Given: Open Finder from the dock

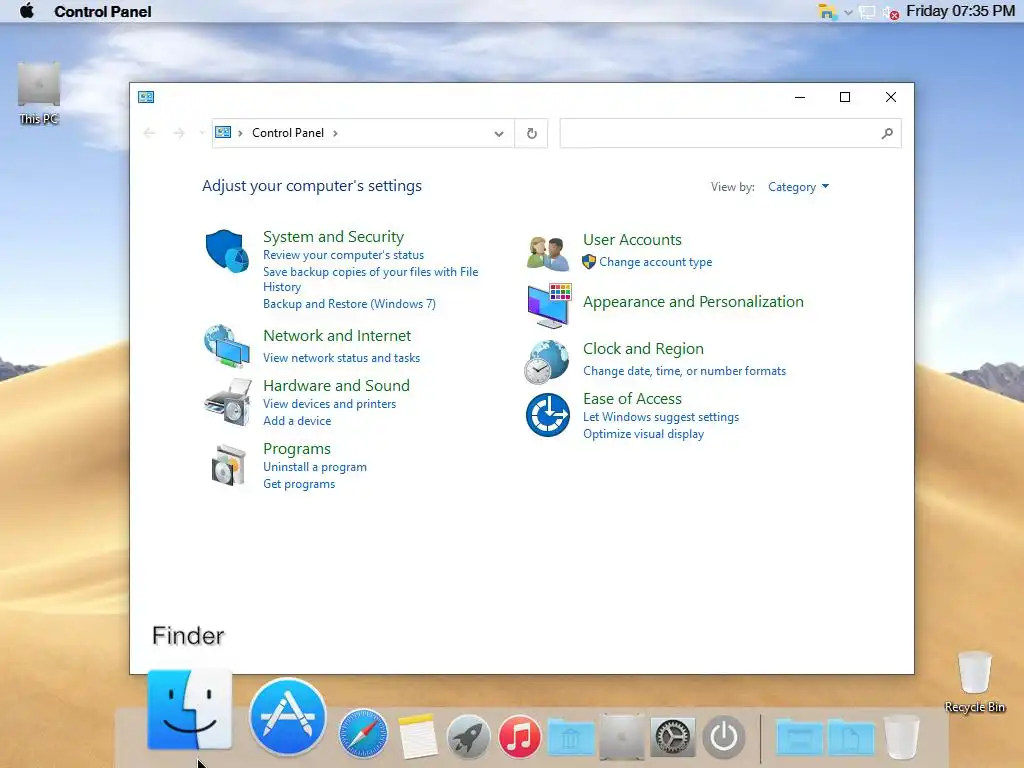Looking at the screenshot, I should (x=189, y=709).
